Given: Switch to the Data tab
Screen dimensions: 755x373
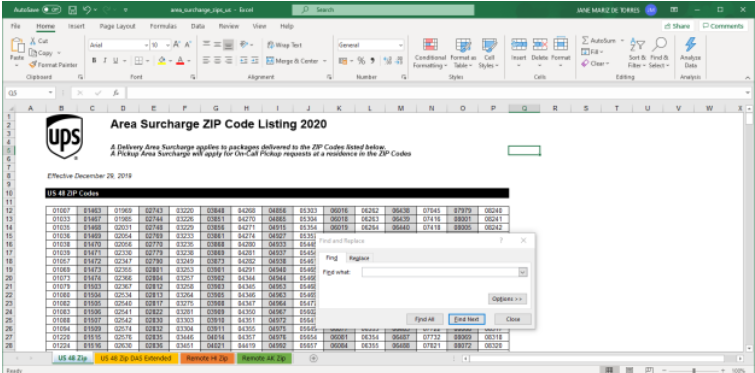Looking at the screenshot, I should point(198,26).
